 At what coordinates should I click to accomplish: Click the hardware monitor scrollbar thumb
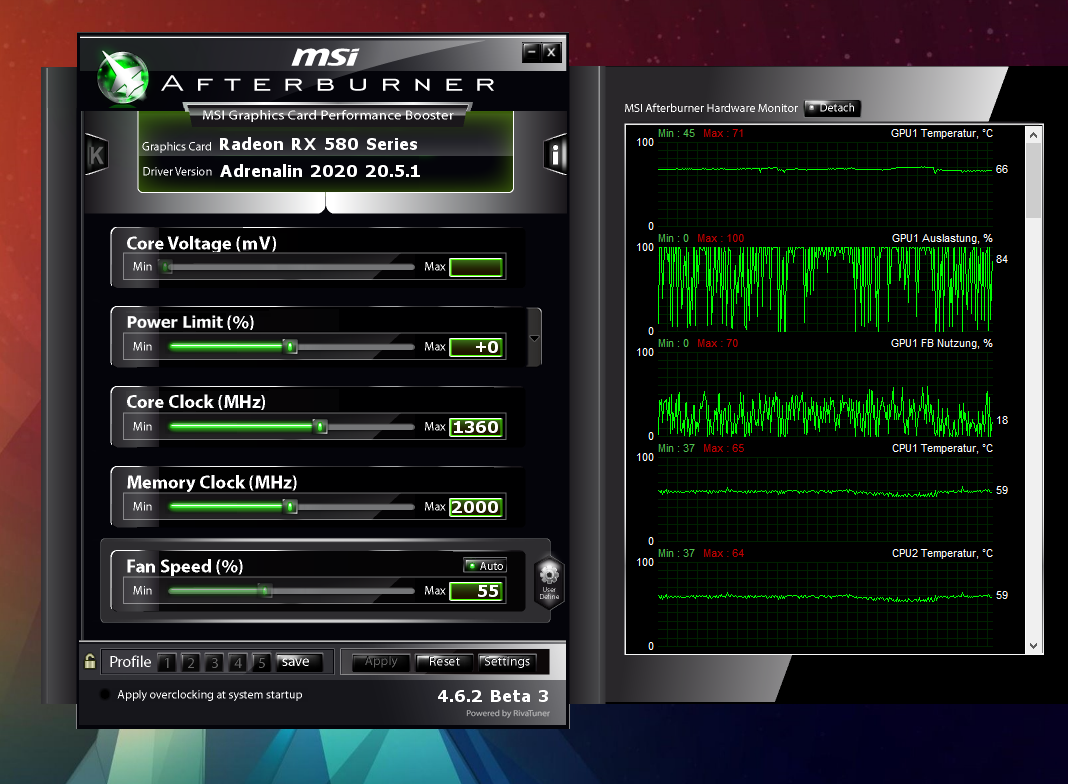[1033, 181]
